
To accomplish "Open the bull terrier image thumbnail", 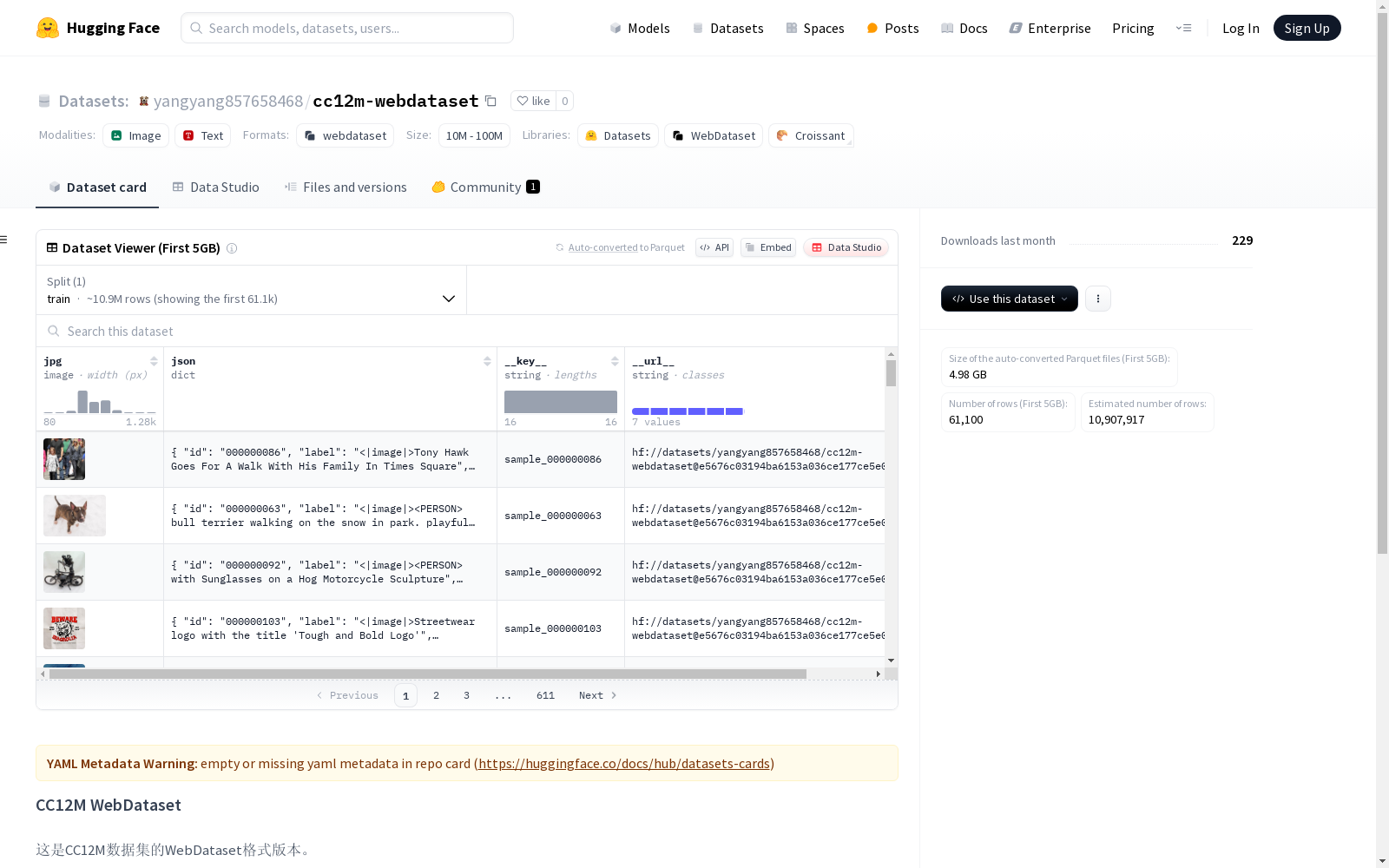I will [74, 515].
